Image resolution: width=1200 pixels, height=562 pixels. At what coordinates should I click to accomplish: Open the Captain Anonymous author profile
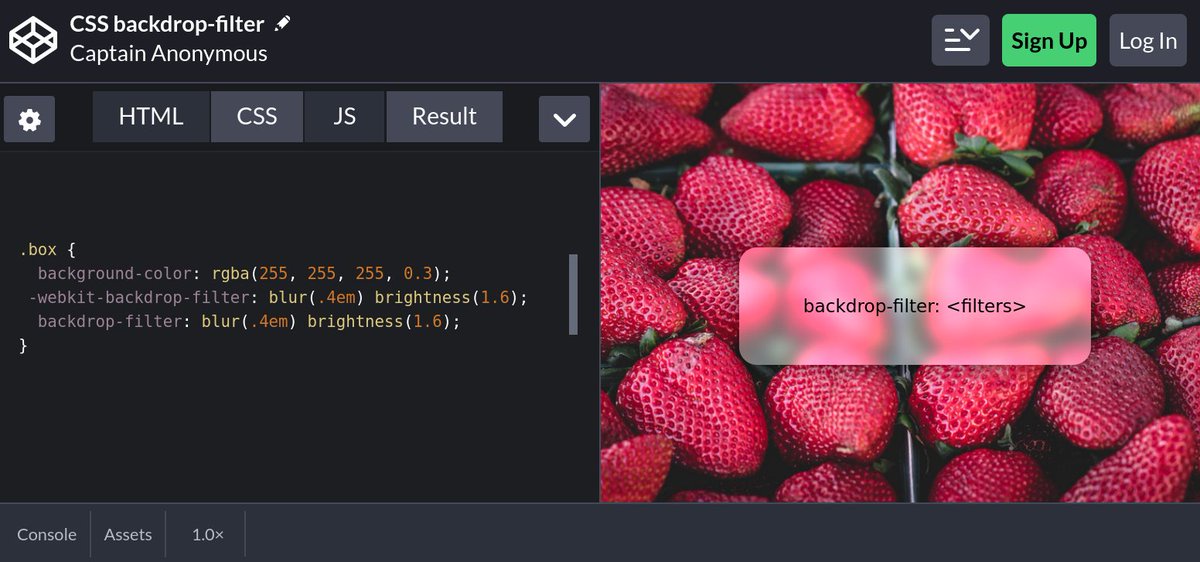[168, 54]
